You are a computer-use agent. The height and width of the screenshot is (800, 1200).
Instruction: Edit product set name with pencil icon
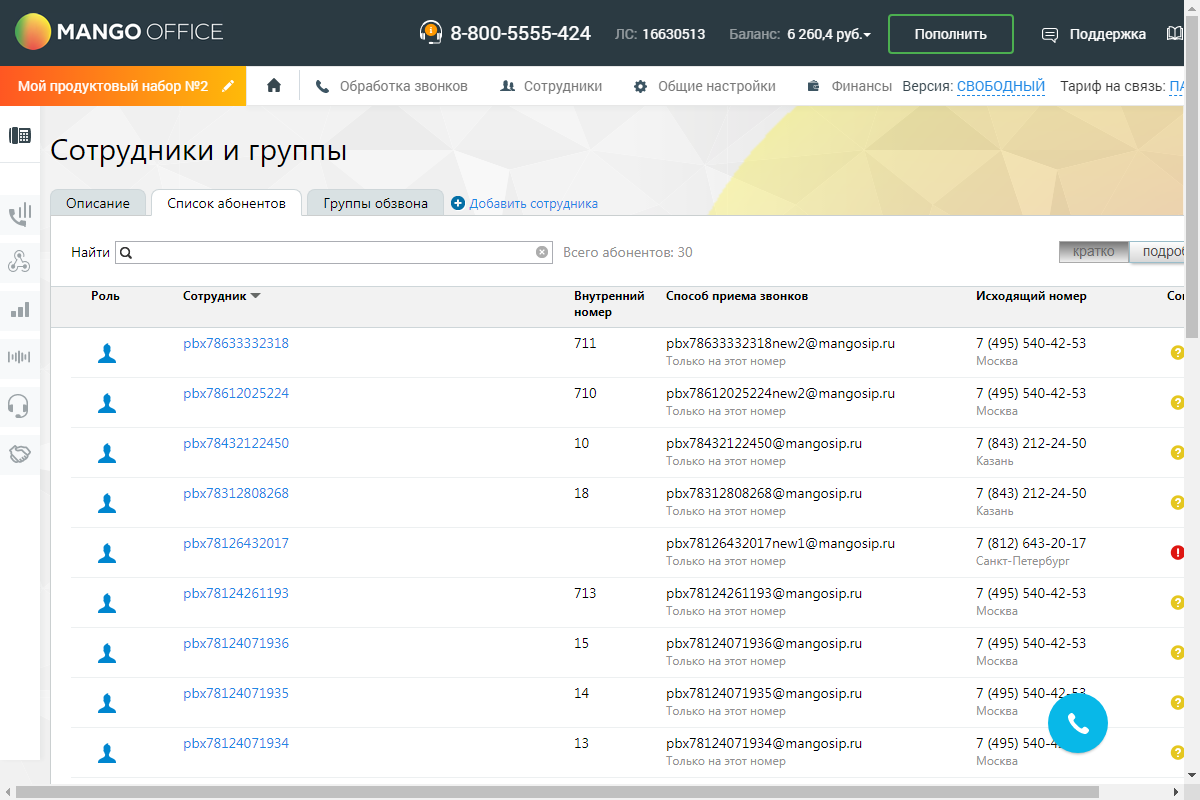(x=229, y=86)
